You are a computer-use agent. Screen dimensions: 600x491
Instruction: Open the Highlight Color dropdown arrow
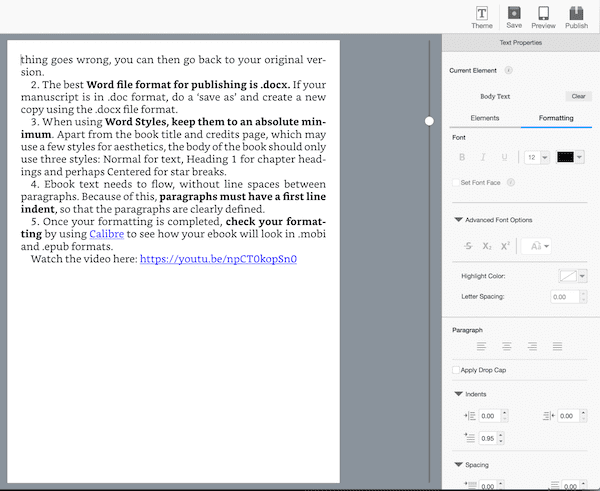(582, 276)
